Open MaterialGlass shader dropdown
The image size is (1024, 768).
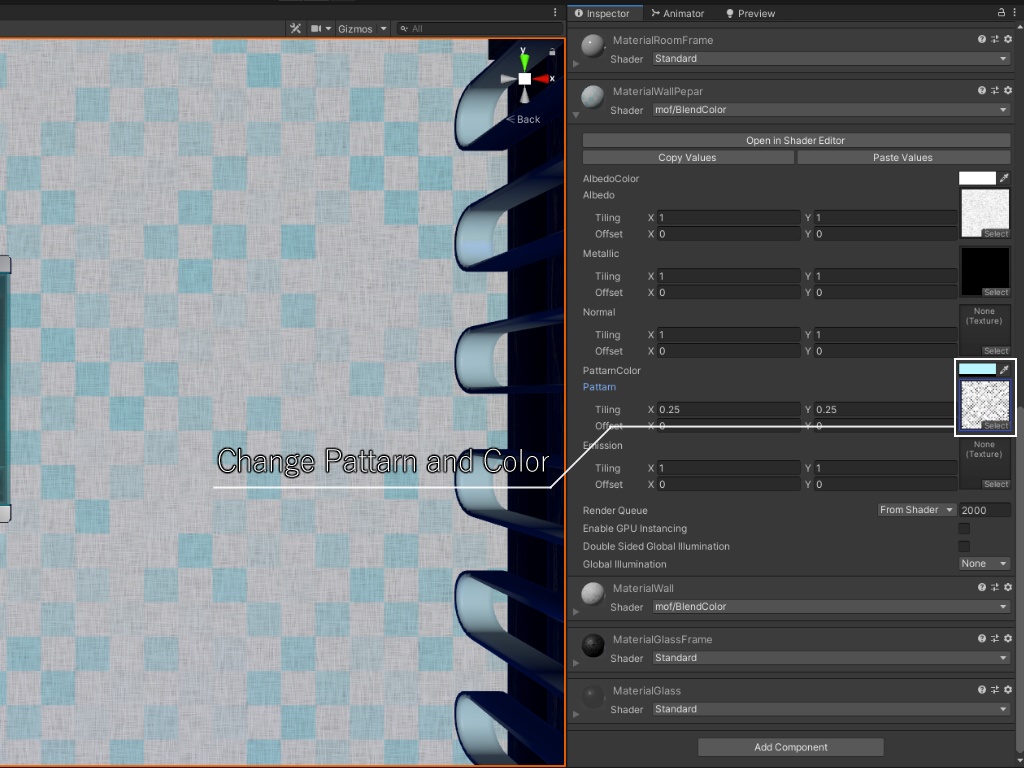[831, 709]
